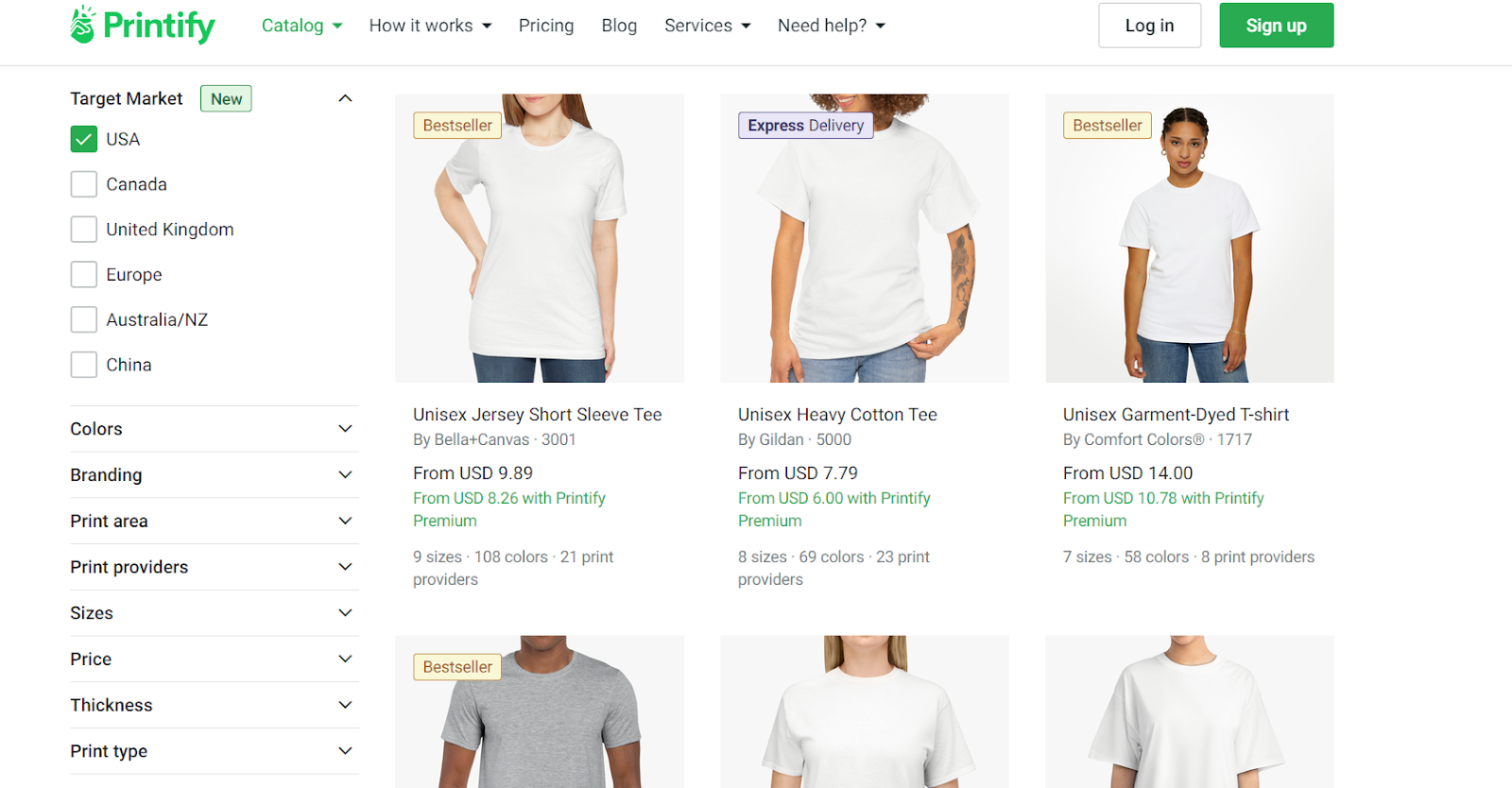Click the Printify logo
Viewport: 1512px width, 788px height.
(x=143, y=26)
